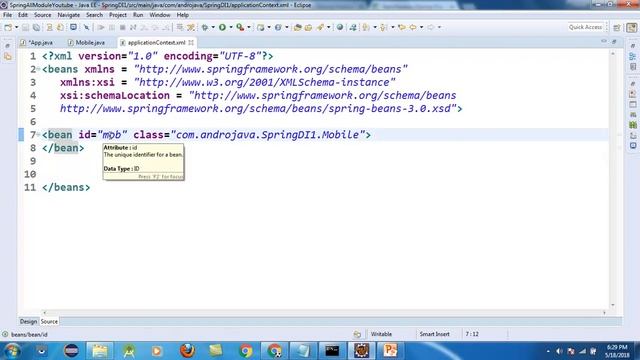
Task: Click the beans/bean/id status path
Action: (29, 335)
